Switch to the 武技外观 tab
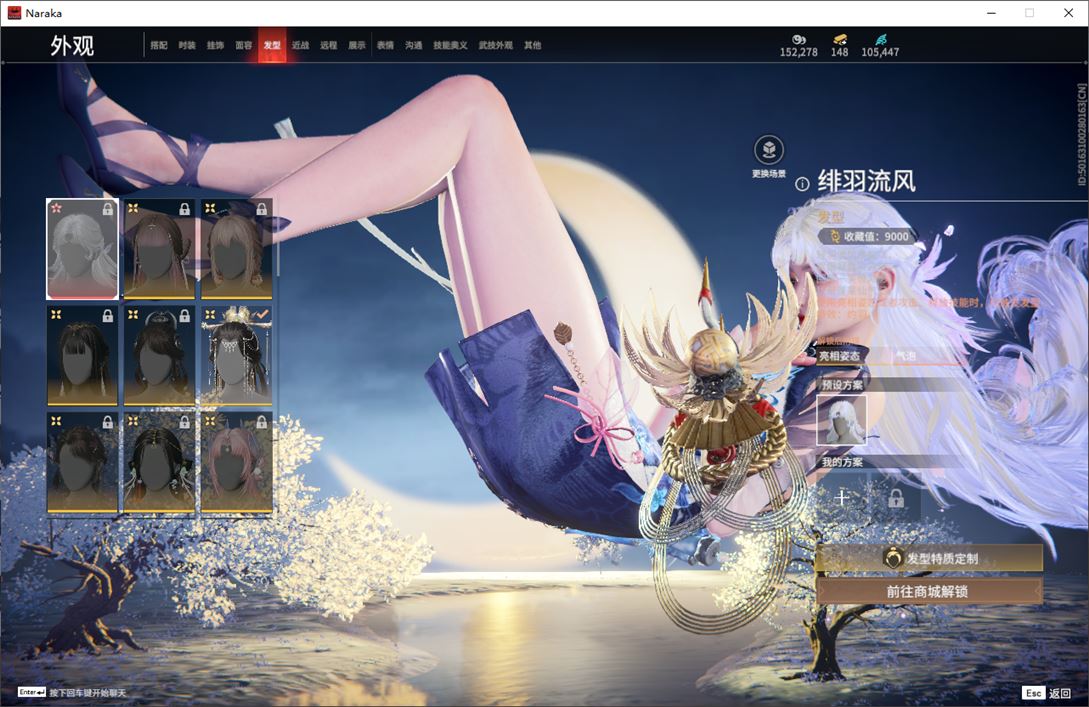 (495, 45)
